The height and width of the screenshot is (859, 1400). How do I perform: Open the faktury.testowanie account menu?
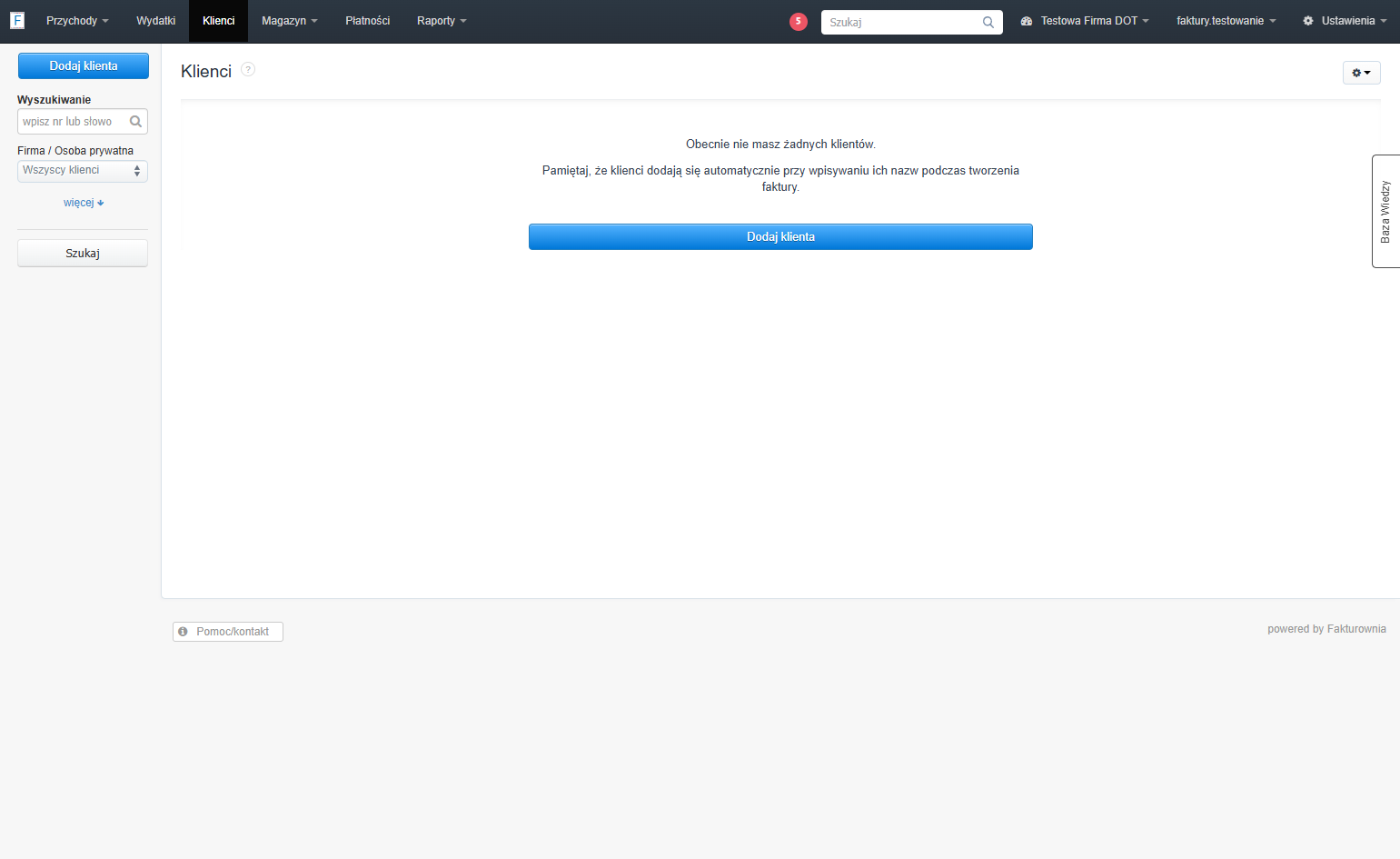point(1226,21)
